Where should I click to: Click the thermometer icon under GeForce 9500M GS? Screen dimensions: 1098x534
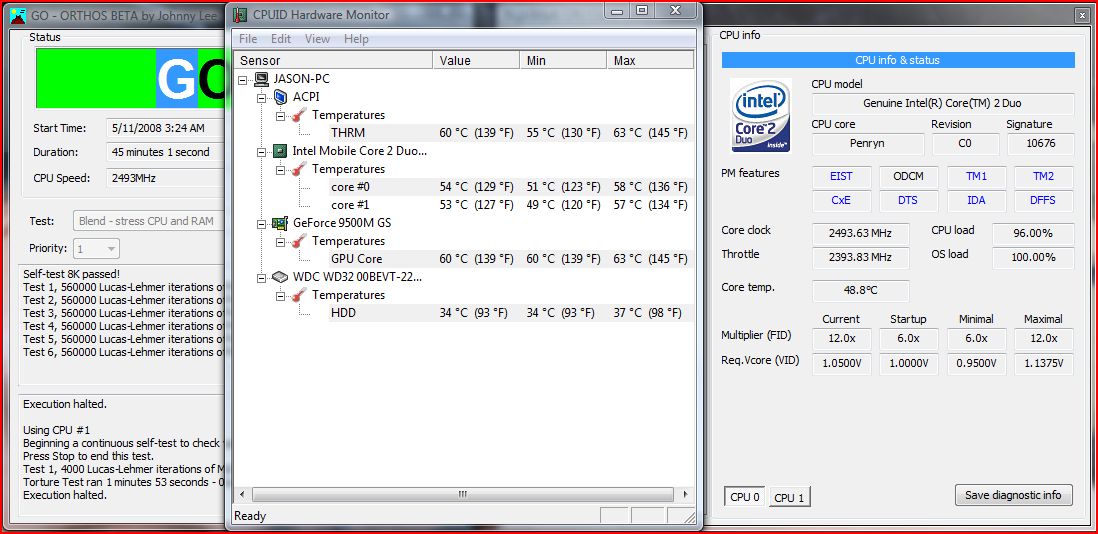299,241
